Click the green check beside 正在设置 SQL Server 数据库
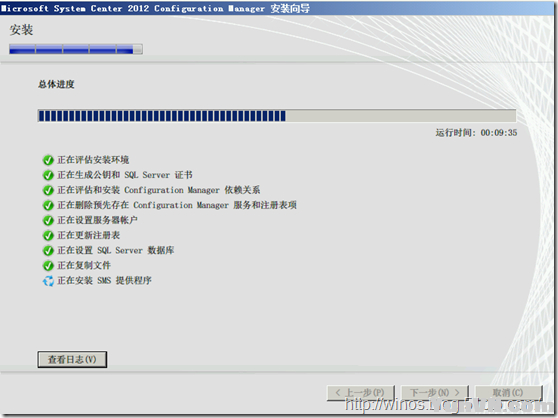 click(48, 250)
